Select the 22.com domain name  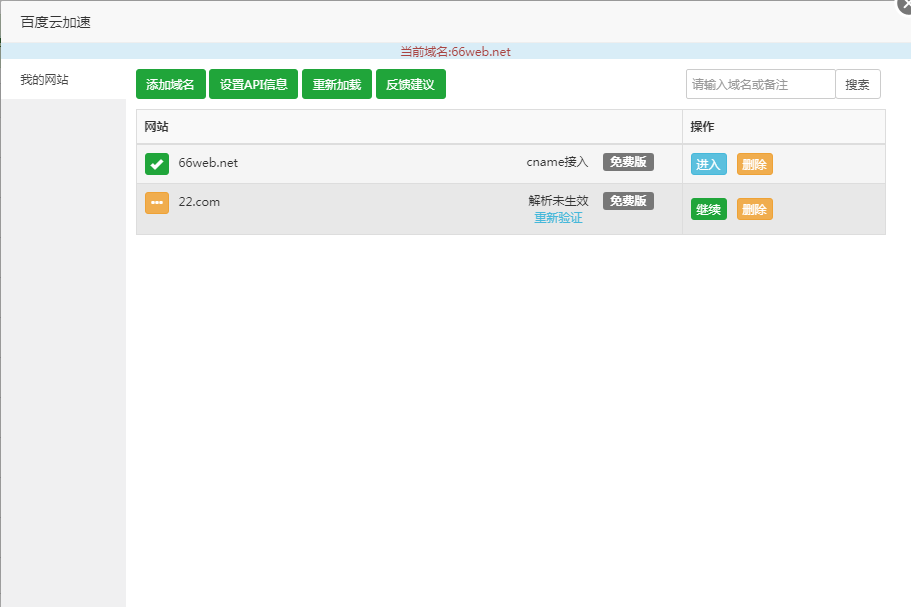click(x=199, y=202)
